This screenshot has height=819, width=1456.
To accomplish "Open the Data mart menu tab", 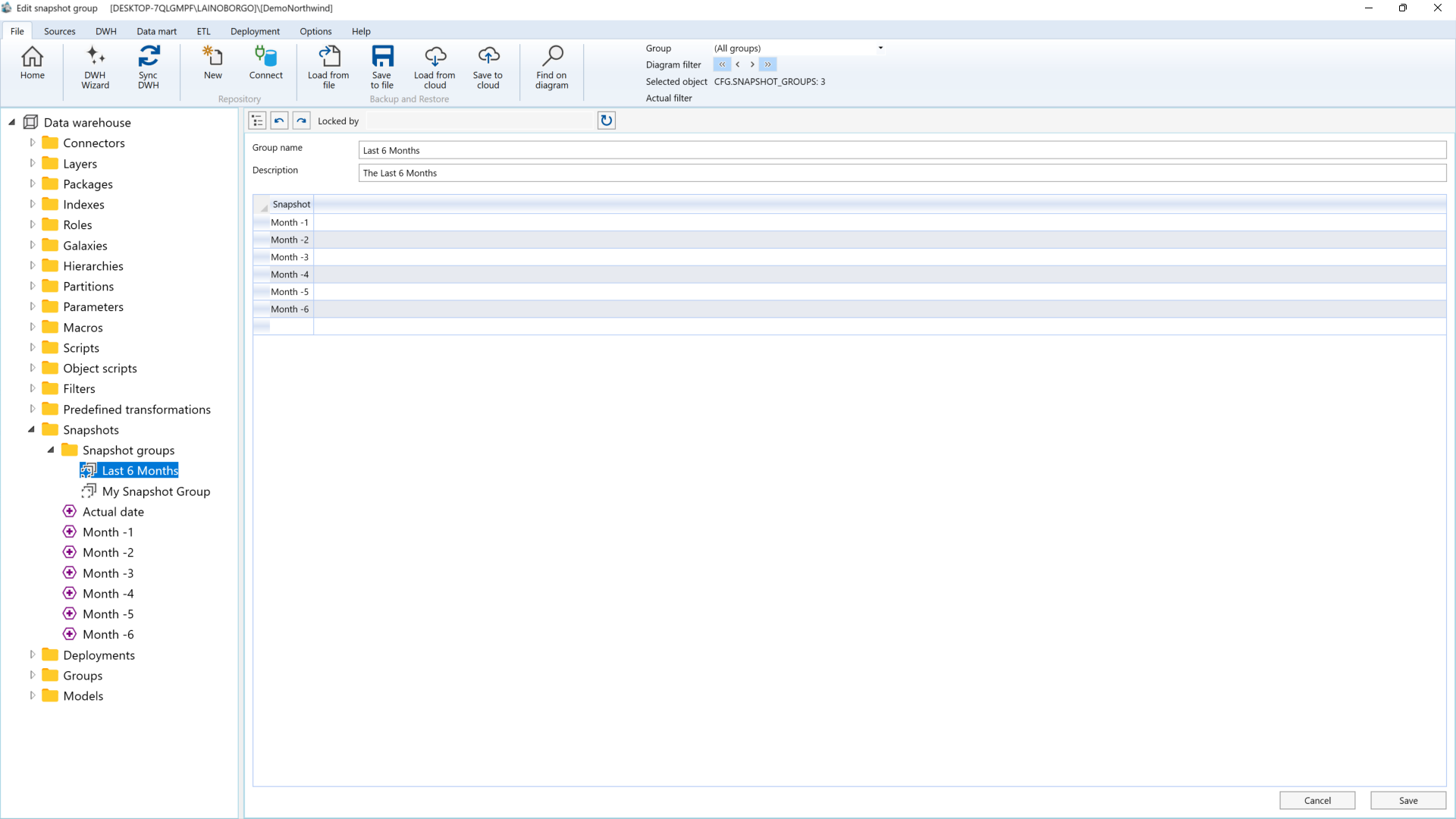I will [x=156, y=31].
